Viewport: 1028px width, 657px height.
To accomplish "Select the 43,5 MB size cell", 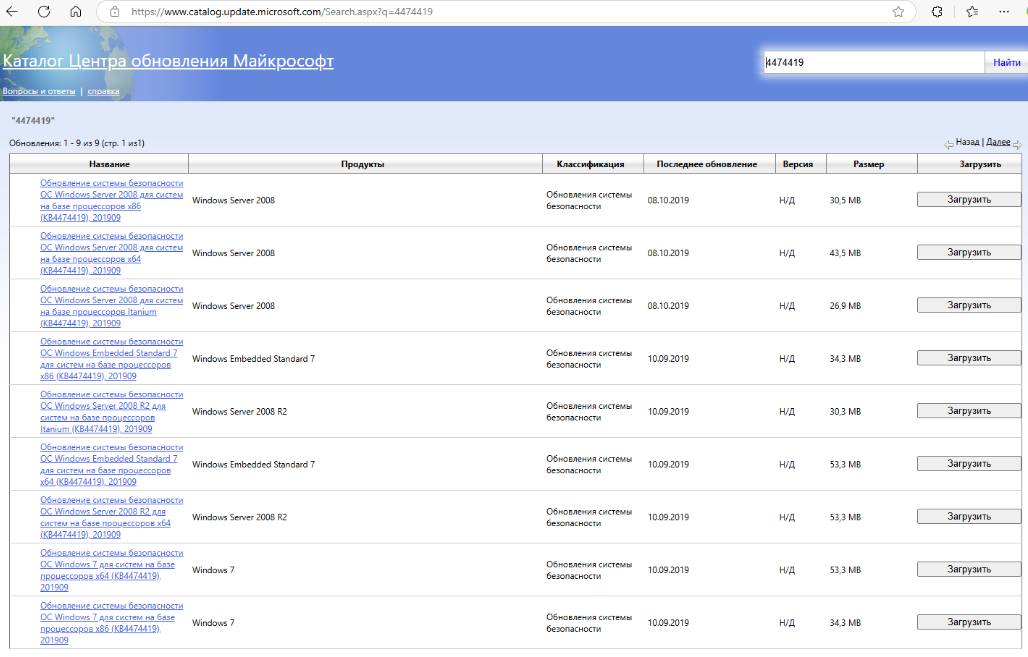I will coord(845,253).
